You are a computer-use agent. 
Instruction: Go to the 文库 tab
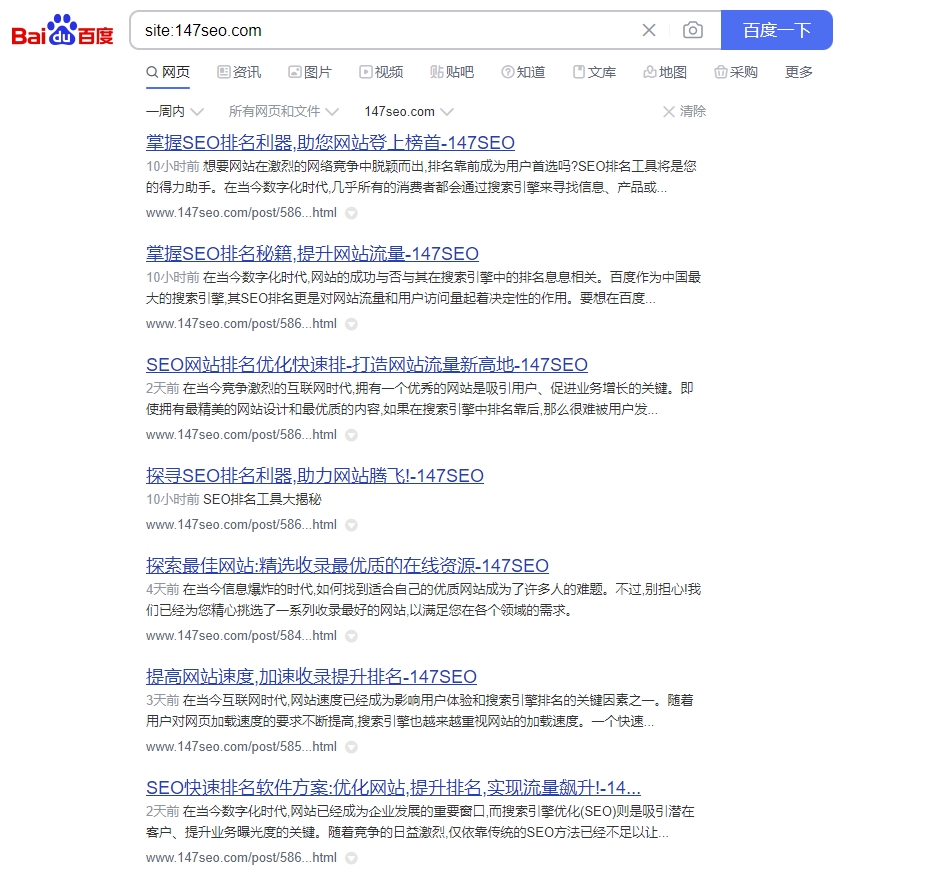coord(594,72)
